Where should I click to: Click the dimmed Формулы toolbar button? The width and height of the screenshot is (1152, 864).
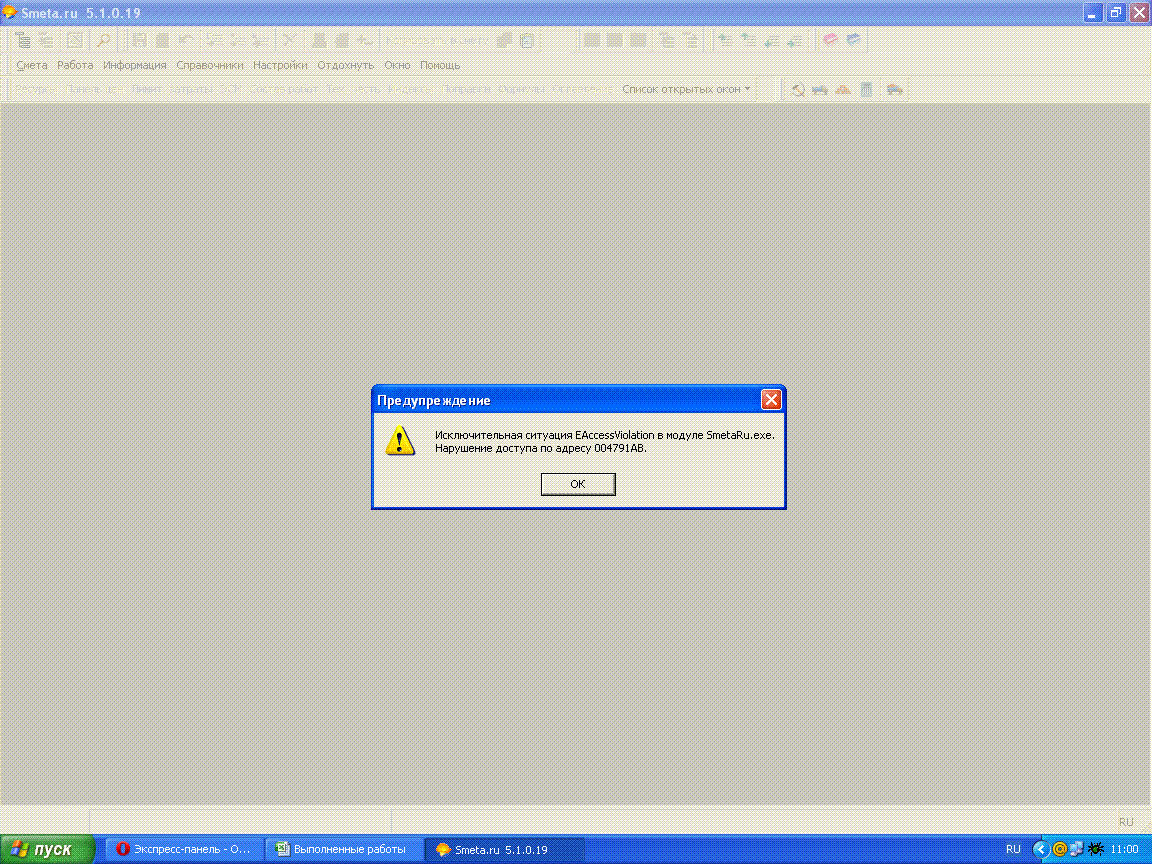[x=521, y=89]
